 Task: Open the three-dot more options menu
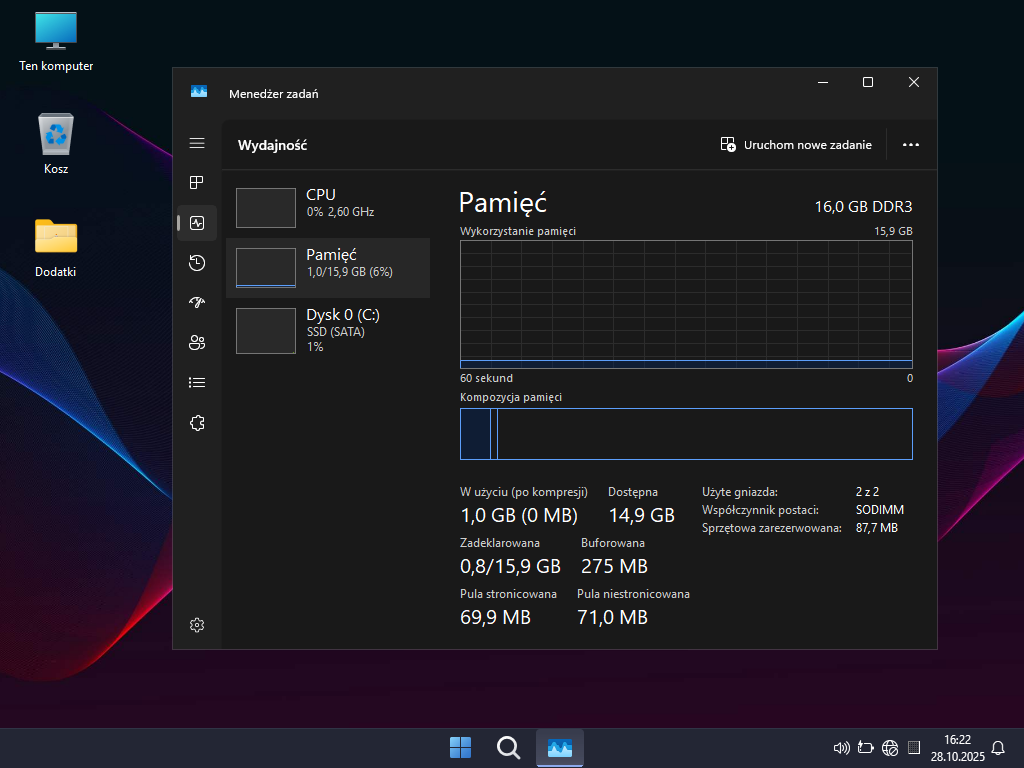tap(910, 145)
